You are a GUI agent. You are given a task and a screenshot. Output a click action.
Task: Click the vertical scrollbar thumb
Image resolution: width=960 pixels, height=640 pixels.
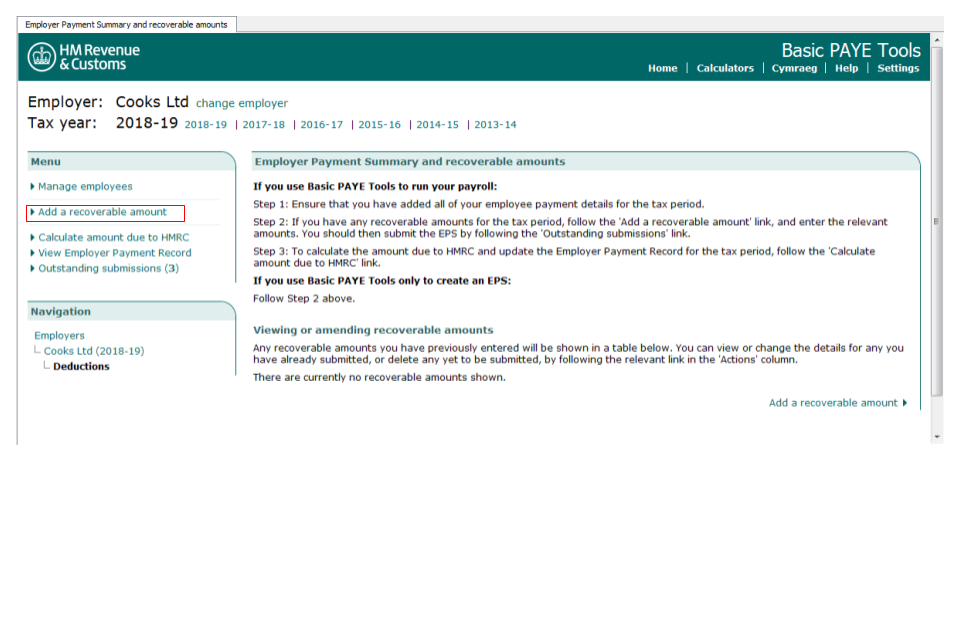(x=937, y=220)
